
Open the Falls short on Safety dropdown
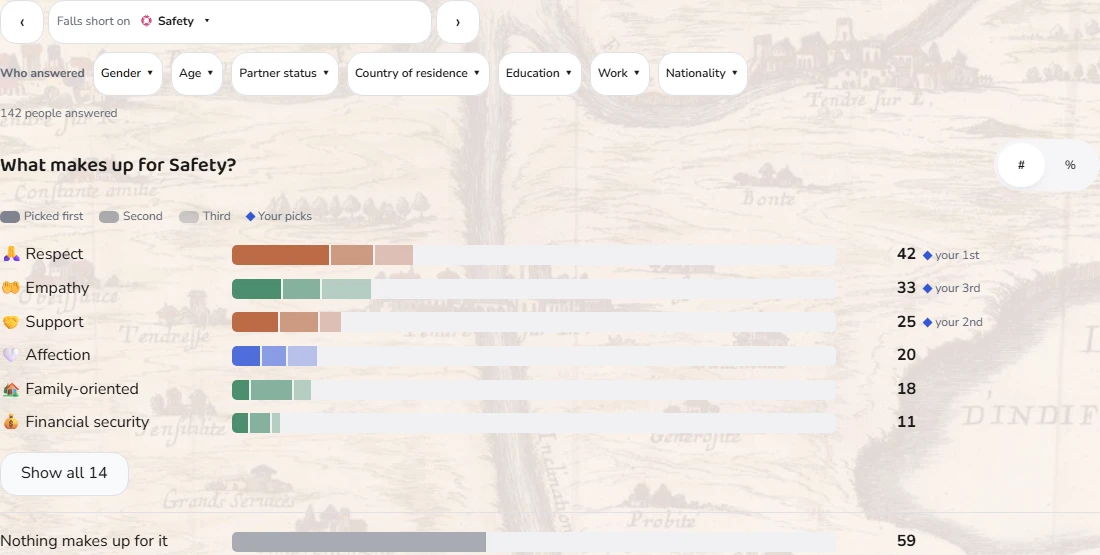240,22
